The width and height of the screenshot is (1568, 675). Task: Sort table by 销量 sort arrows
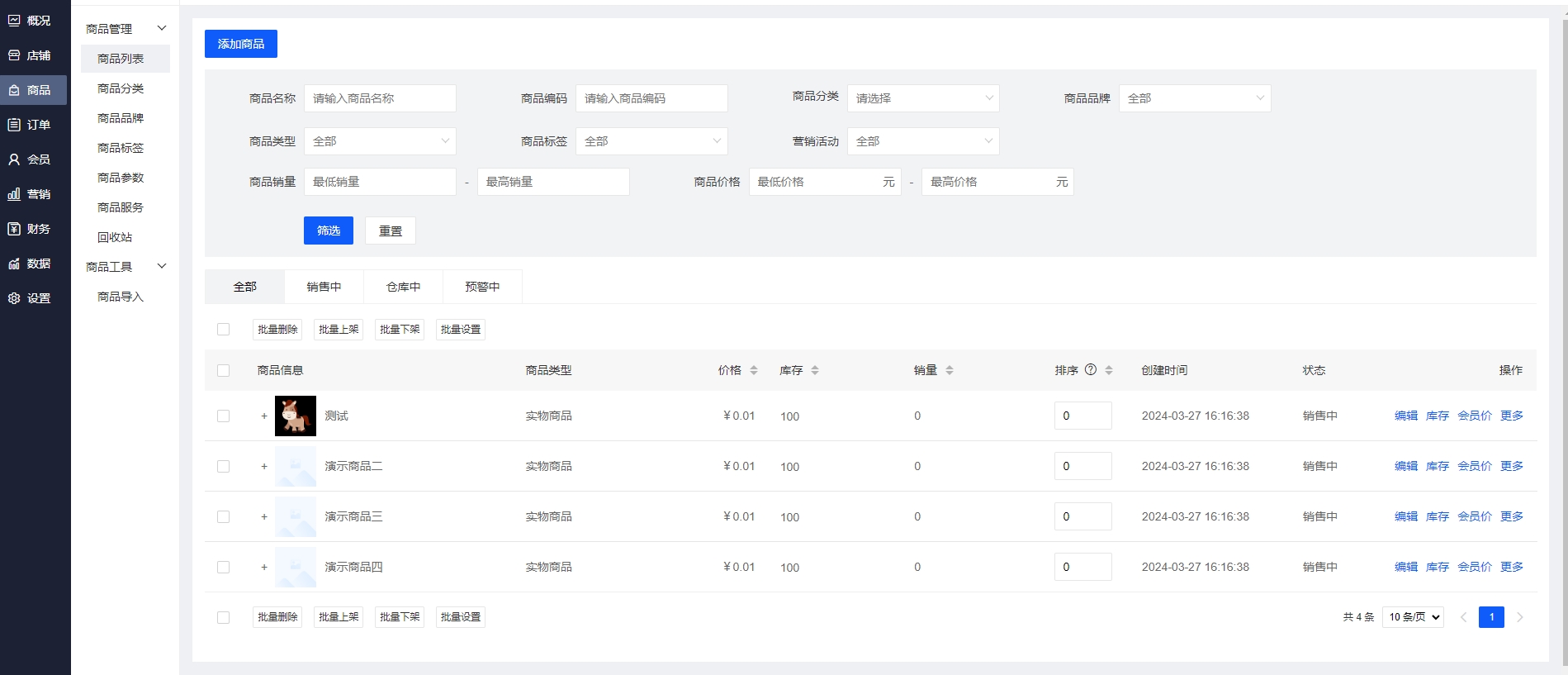pos(950,370)
